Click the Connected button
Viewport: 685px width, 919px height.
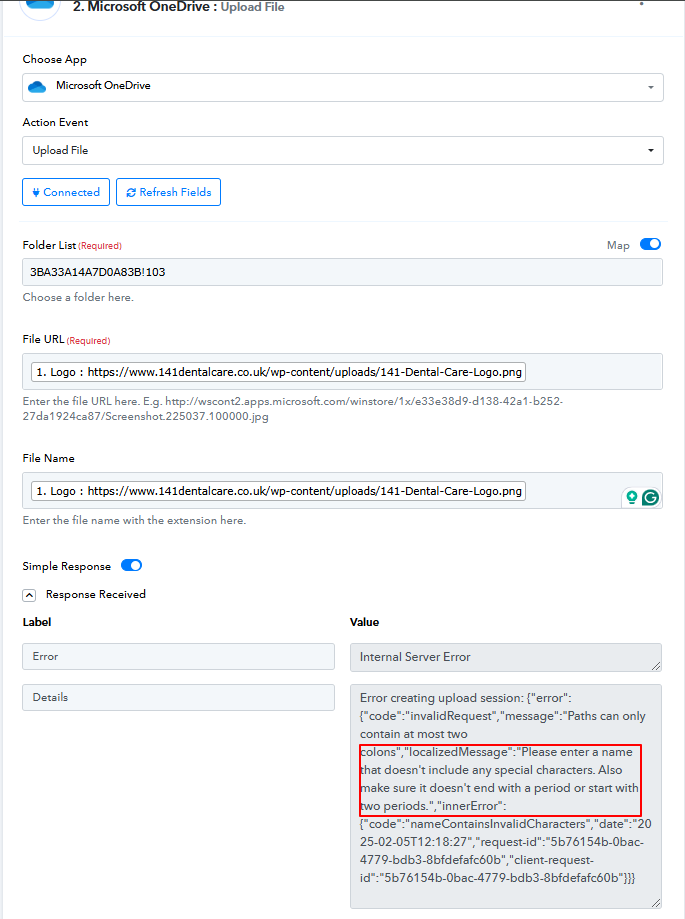click(66, 192)
